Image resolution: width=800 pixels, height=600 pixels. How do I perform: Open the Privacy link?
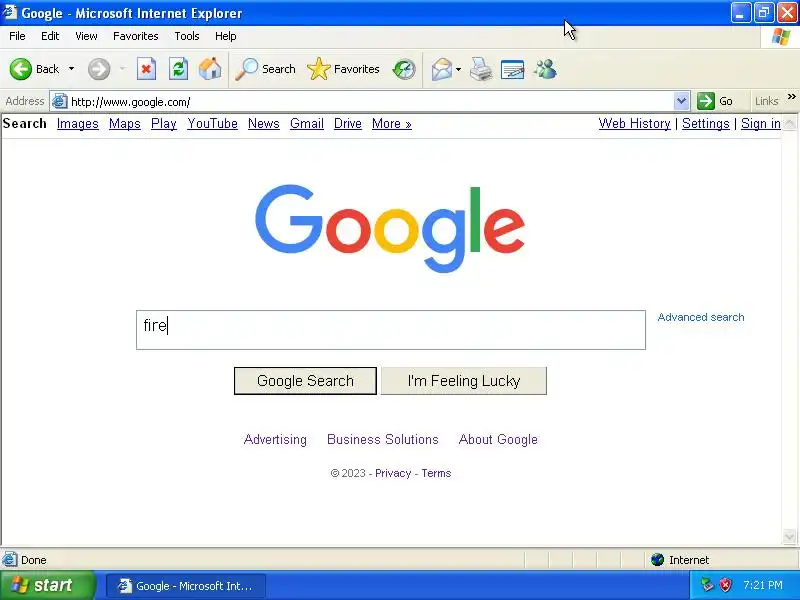[393, 473]
